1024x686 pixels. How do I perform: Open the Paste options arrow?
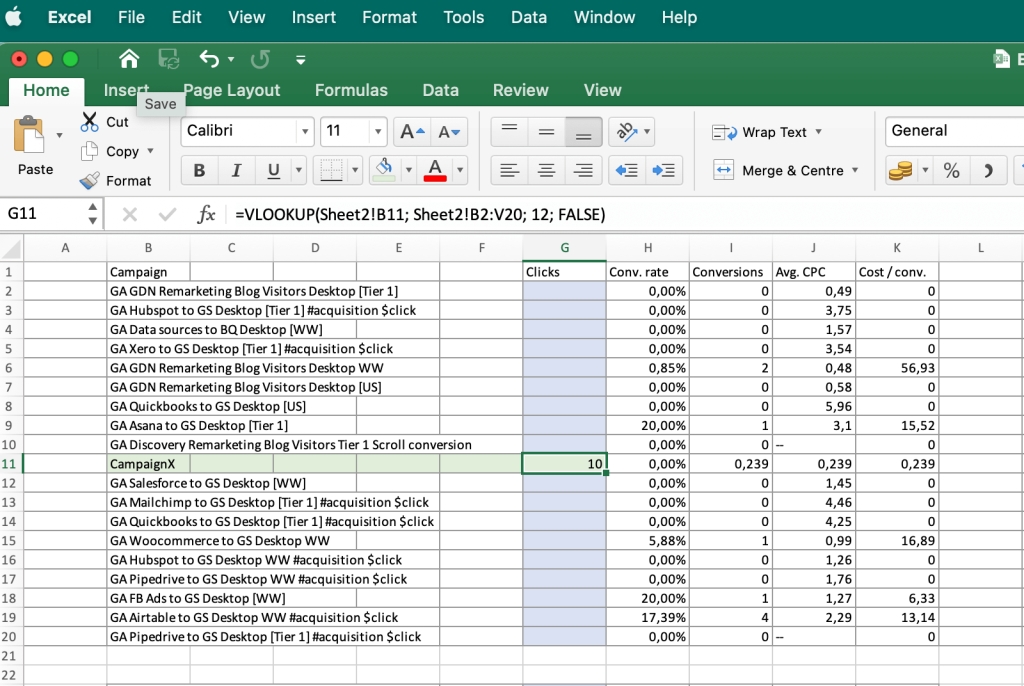tap(59, 135)
